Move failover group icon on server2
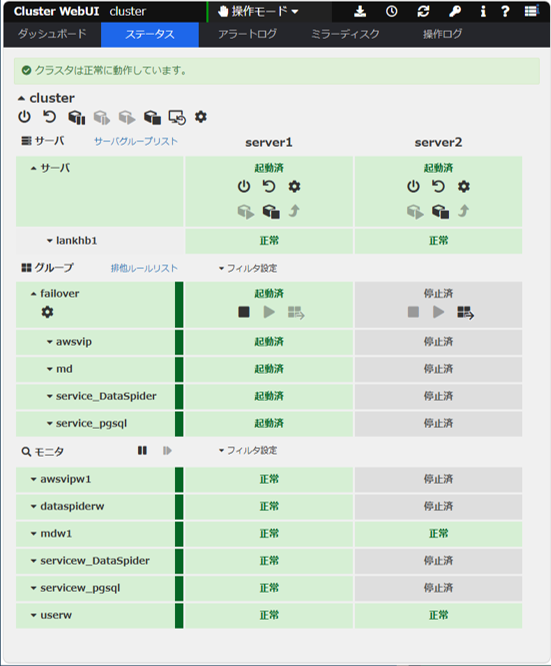551x666 pixels. 465,313
